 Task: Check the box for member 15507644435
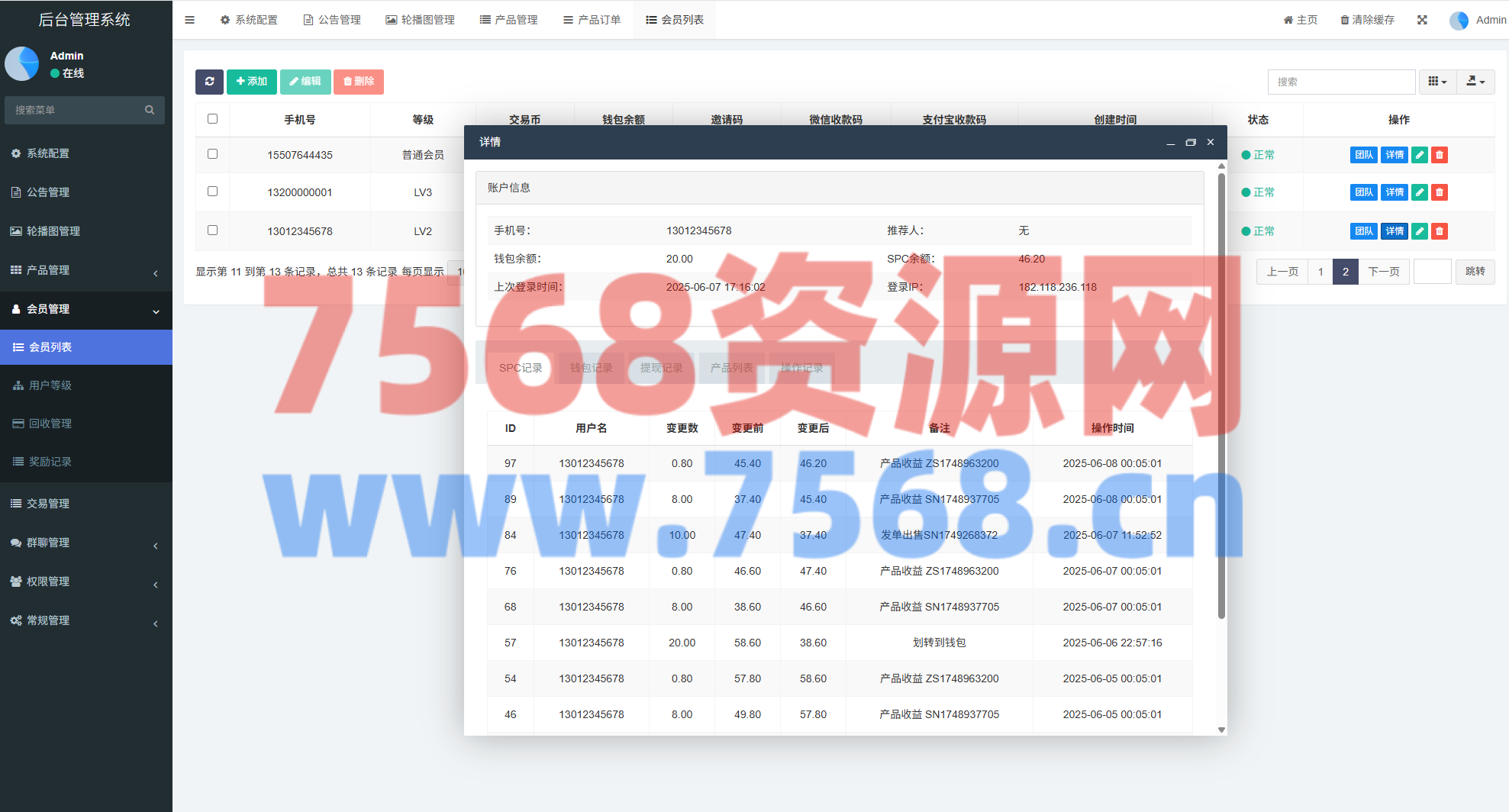(212, 154)
